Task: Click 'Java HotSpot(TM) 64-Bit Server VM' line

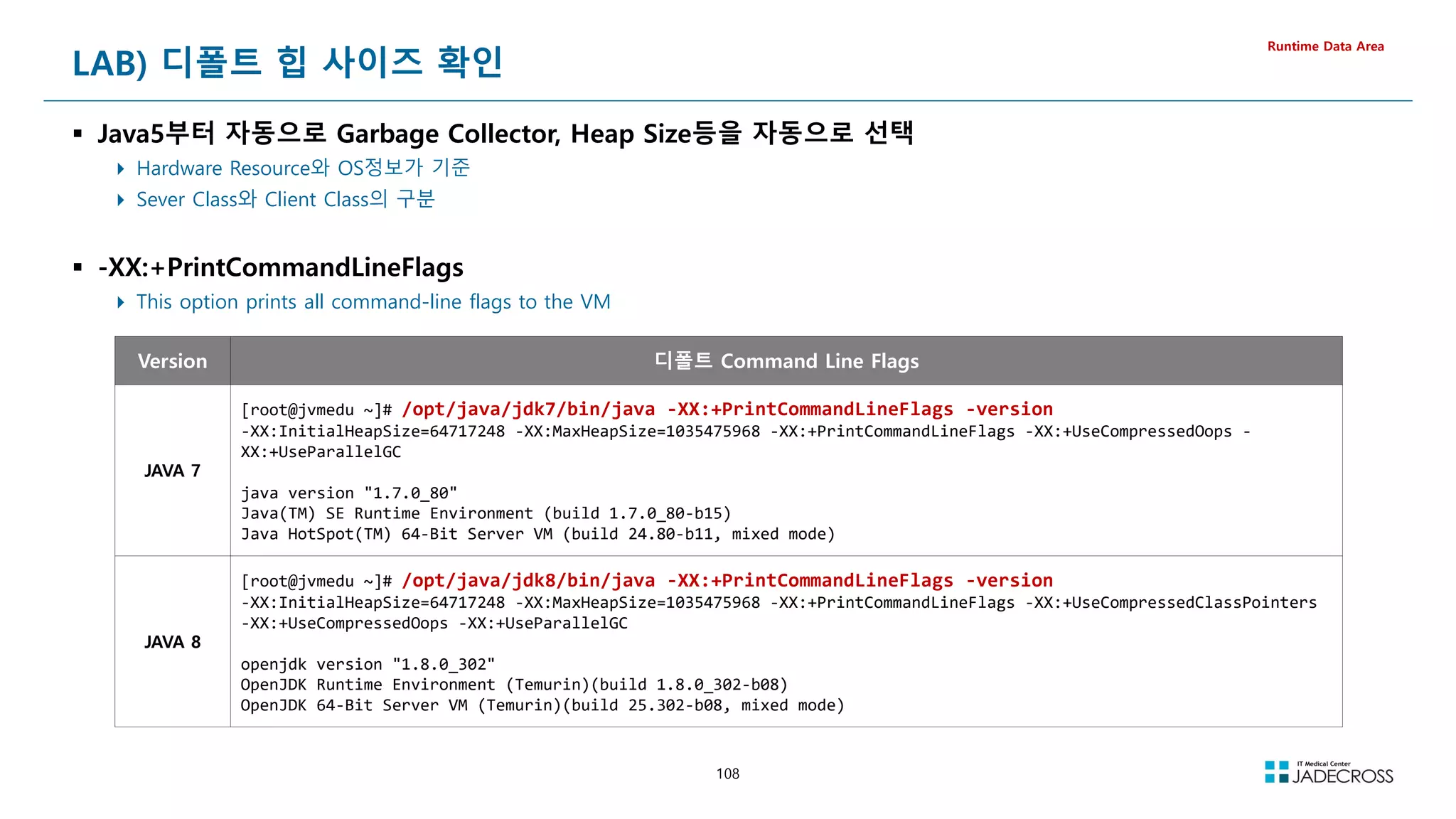Action: click(x=538, y=535)
